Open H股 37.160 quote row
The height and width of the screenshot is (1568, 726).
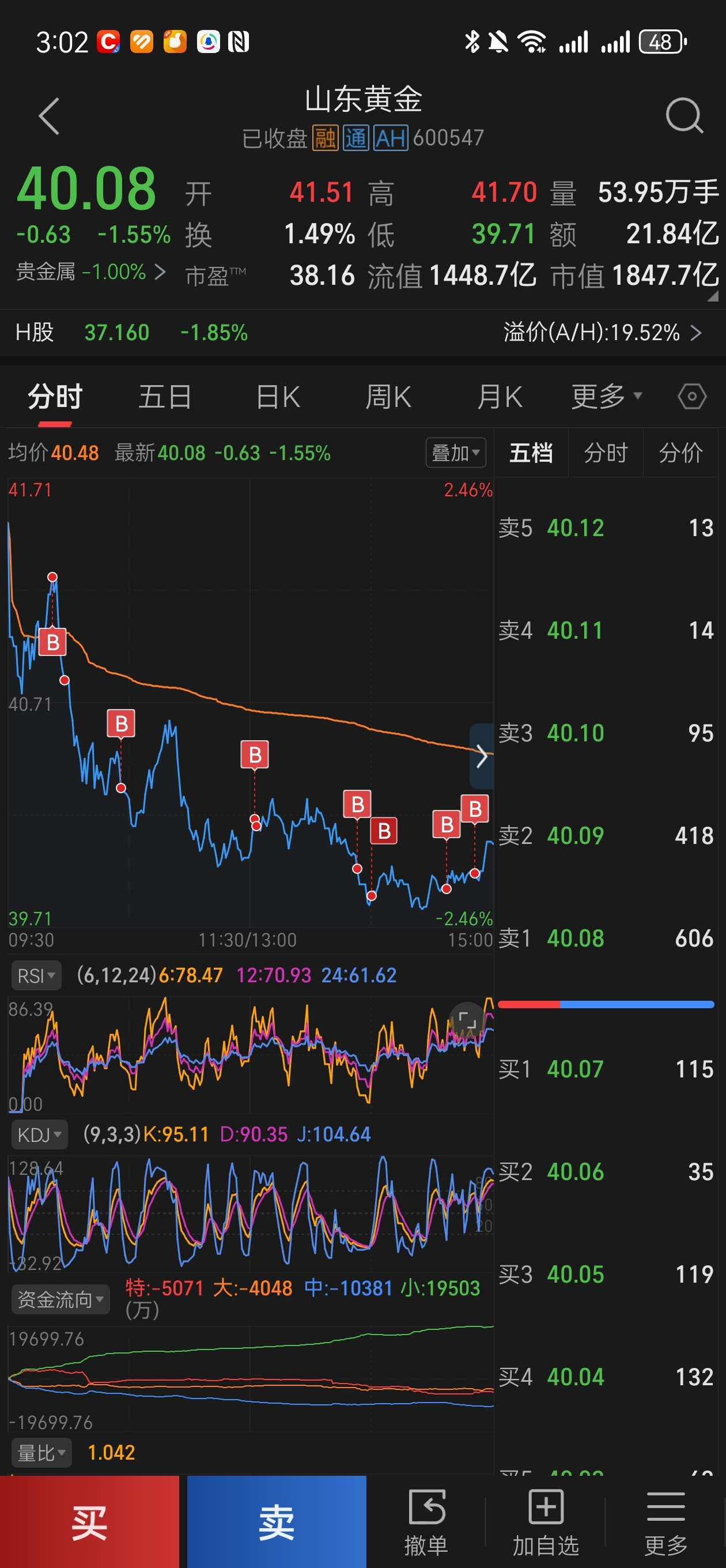[x=362, y=333]
